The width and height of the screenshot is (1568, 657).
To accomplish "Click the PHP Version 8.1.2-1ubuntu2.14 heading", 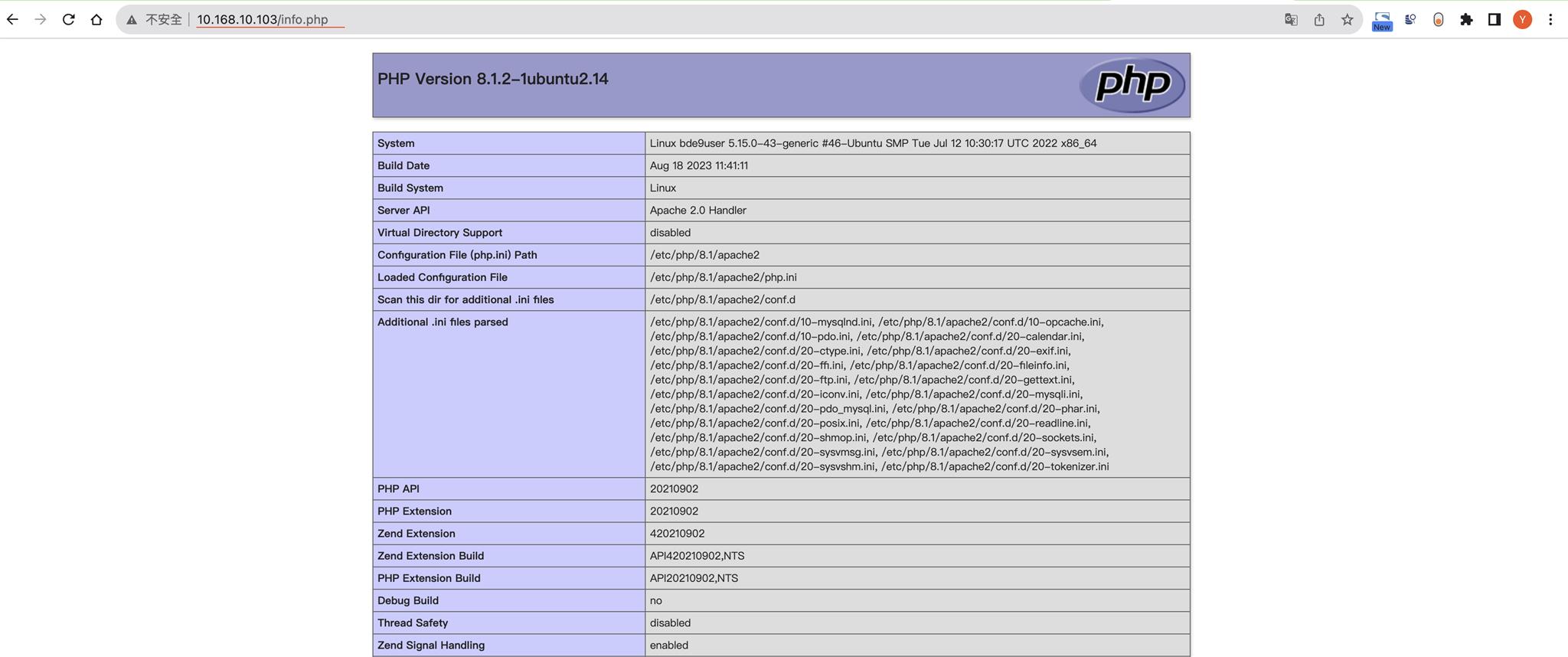I will click(492, 79).
